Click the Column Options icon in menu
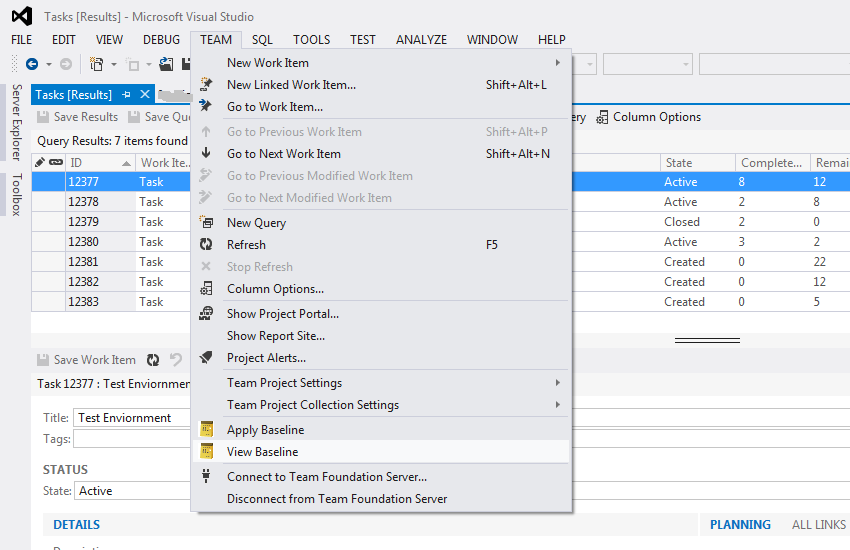The image size is (850, 550). 206,288
